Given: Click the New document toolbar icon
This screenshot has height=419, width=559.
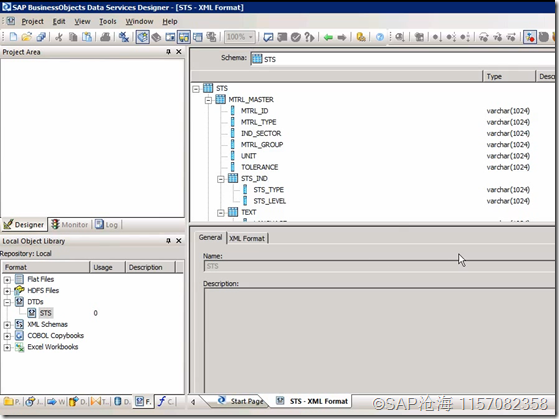Looking at the screenshot, I should click(x=13, y=37).
